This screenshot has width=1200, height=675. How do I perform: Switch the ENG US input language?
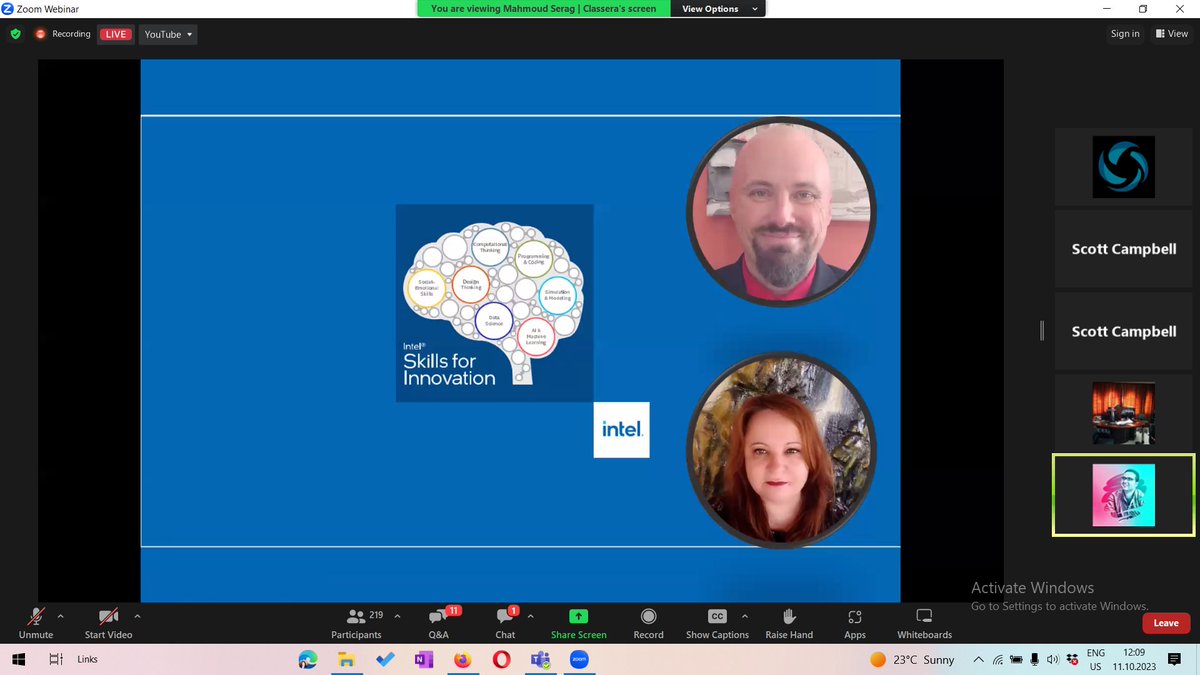tap(1096, 660)
